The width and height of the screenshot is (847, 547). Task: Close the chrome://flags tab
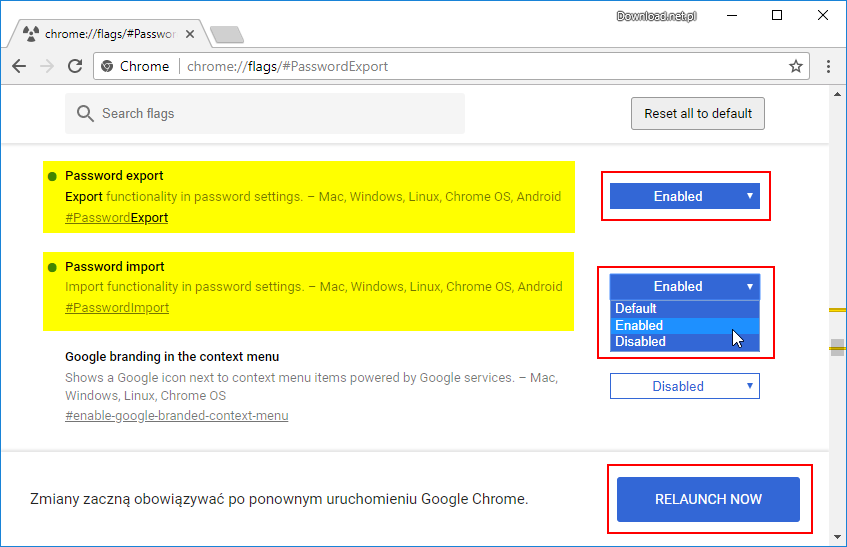pos(190,34)
